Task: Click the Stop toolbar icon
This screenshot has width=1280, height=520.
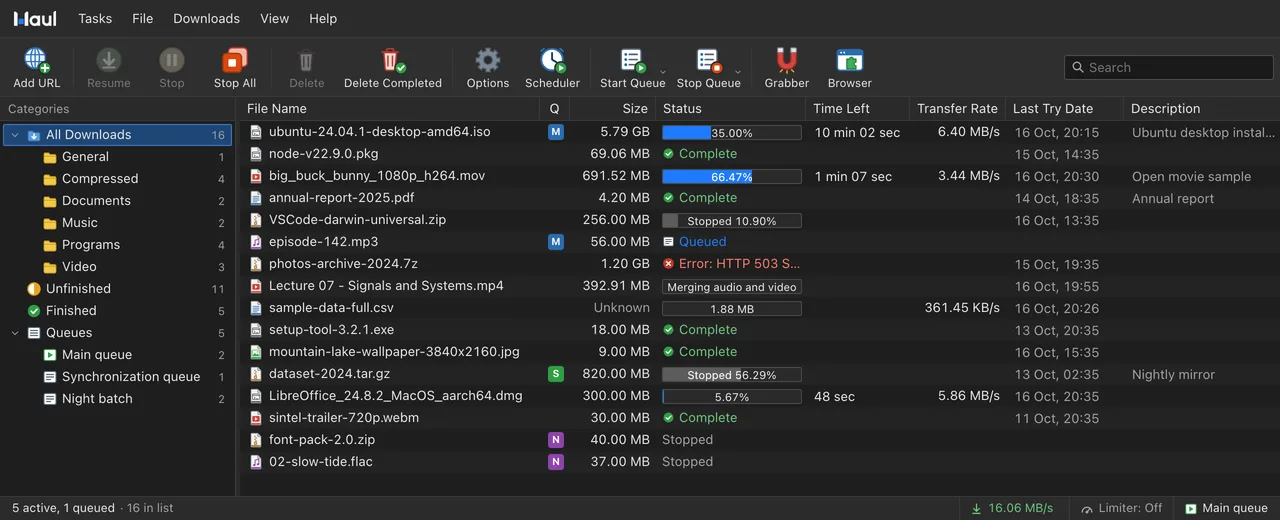Action: (172, 61)
